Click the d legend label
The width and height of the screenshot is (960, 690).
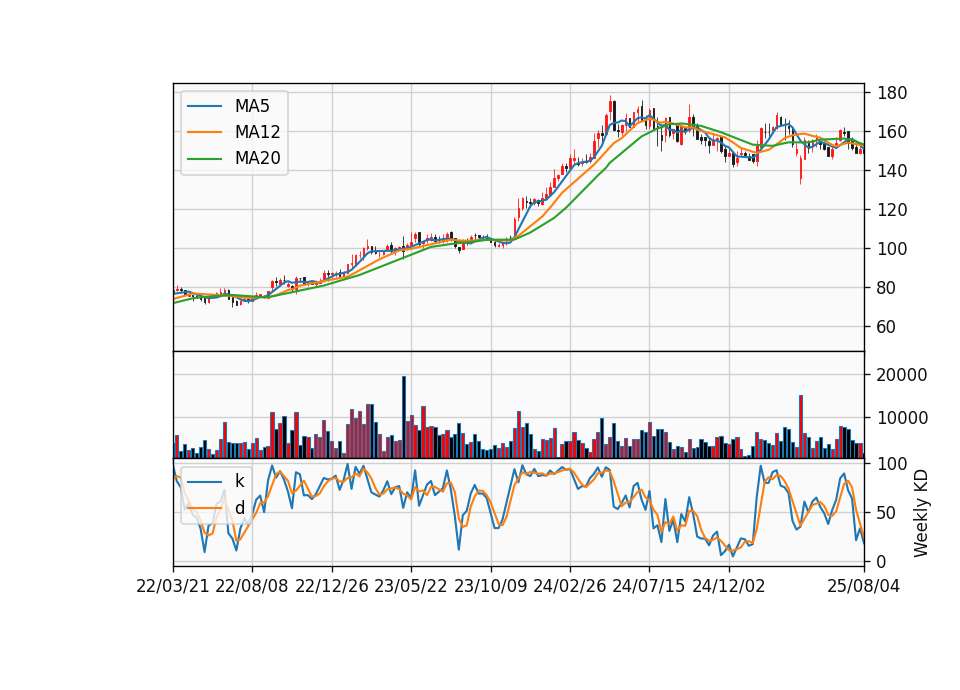(239, 508)
